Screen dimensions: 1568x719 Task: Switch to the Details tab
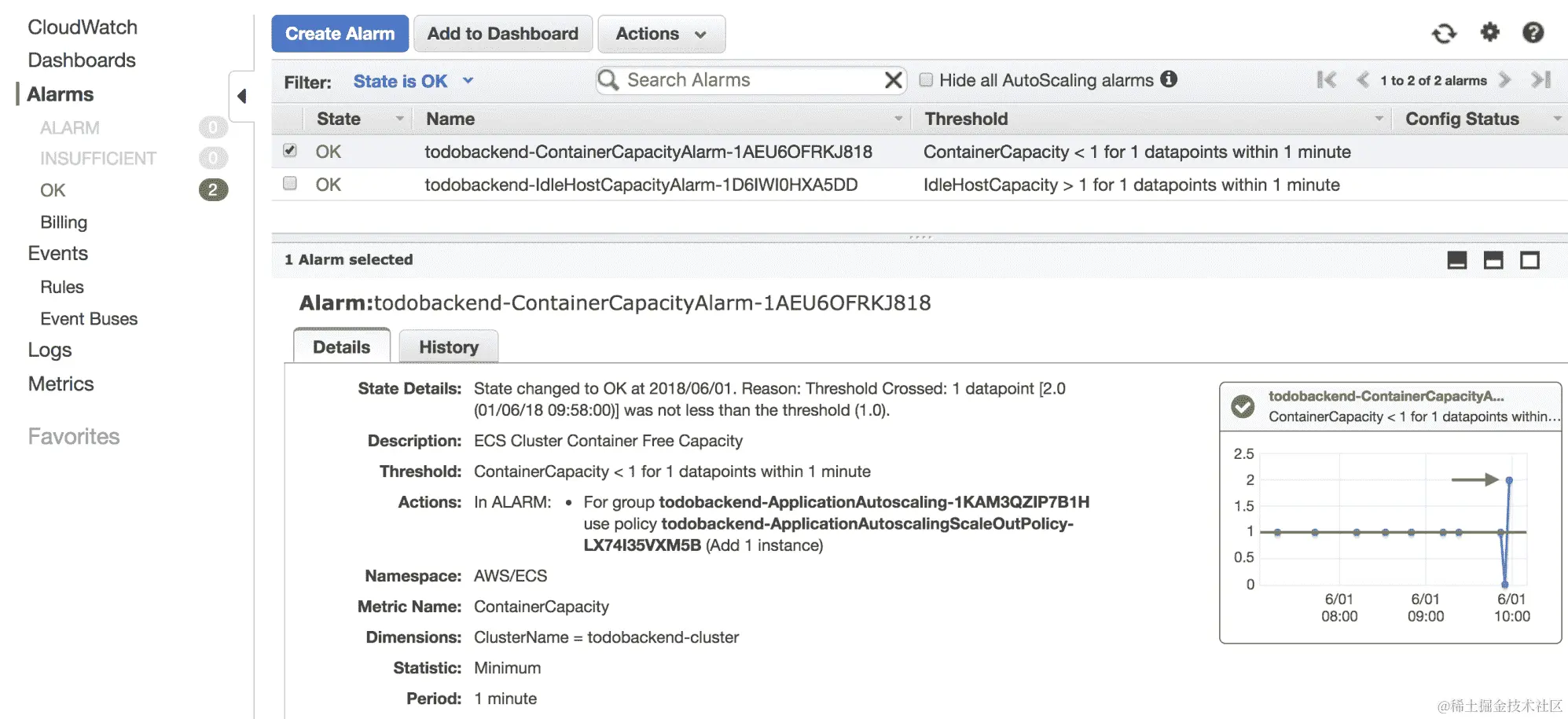pos(341,347)
